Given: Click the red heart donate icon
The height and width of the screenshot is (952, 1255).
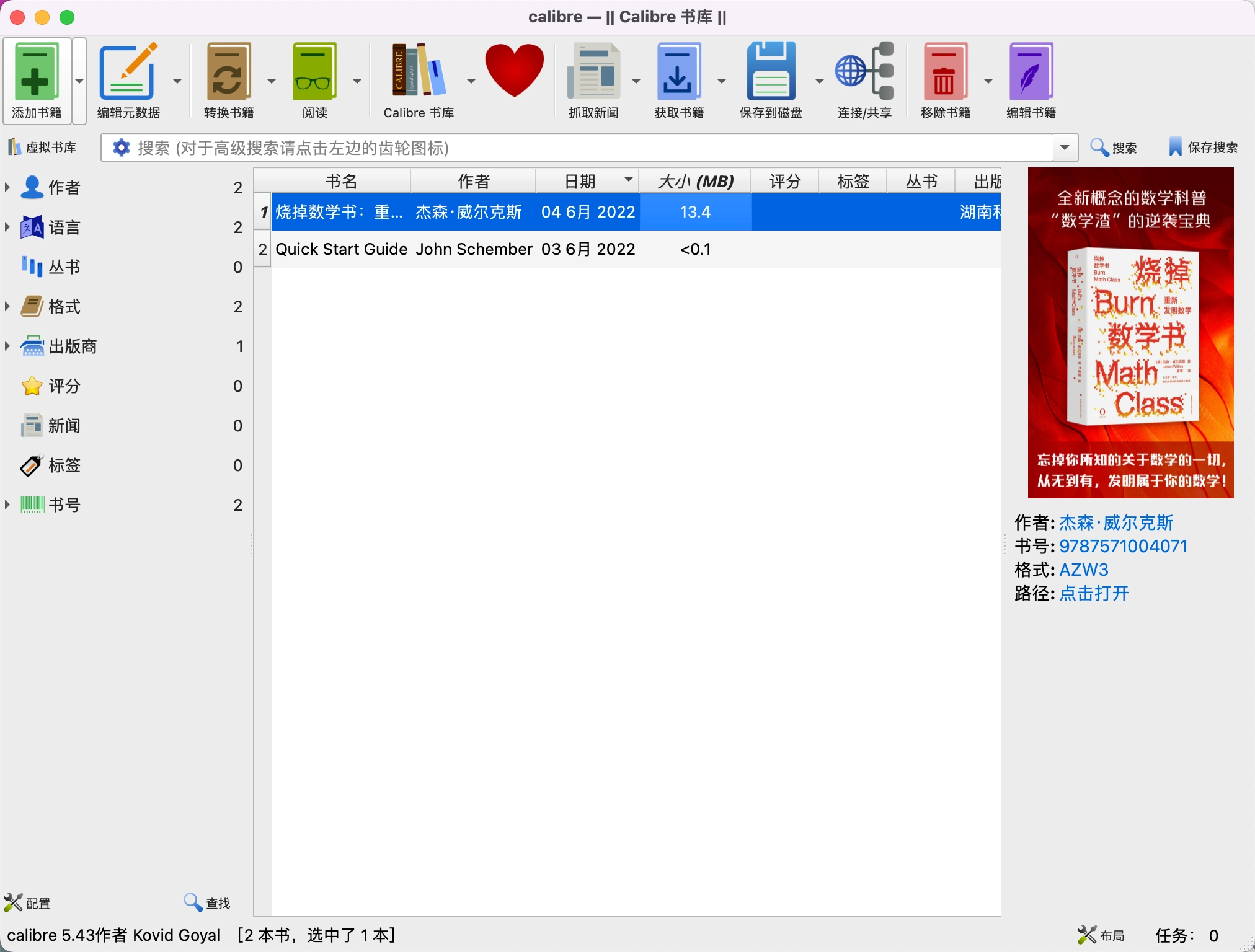Looking at the screenshot, I should pos(514,70).
